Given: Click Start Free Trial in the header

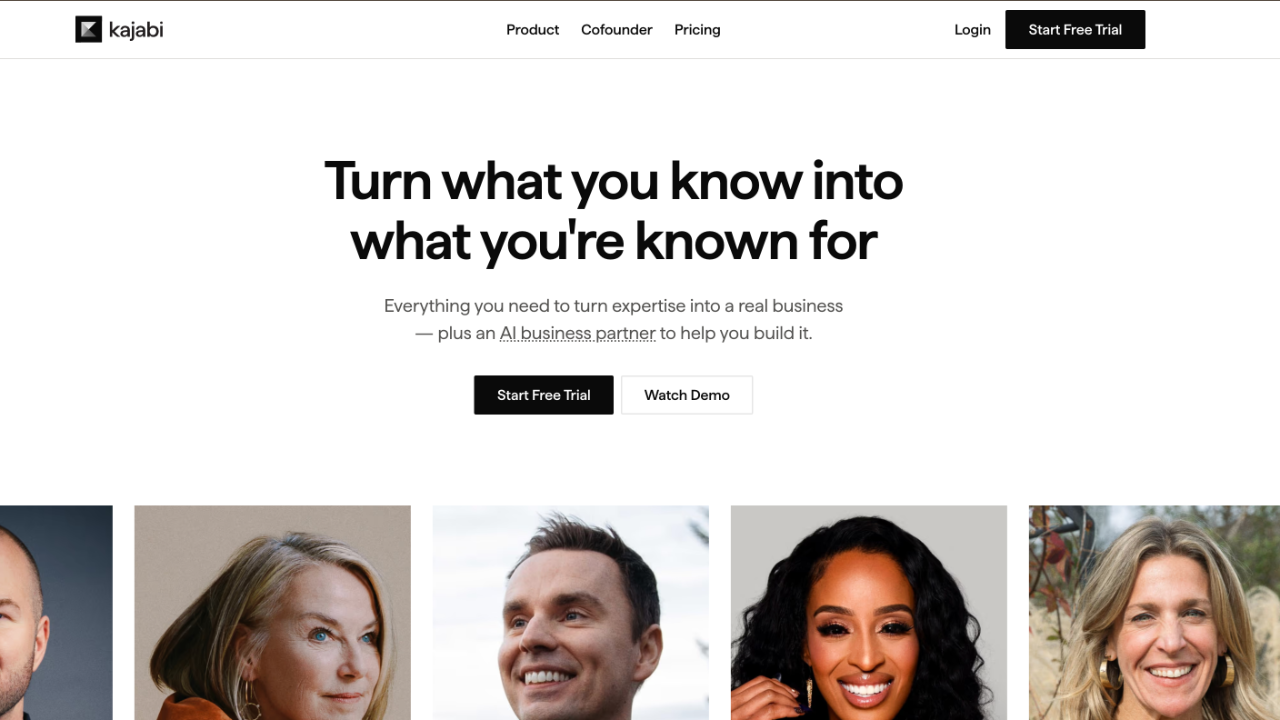Looking at the screenshot, I should click(1075, 30).
